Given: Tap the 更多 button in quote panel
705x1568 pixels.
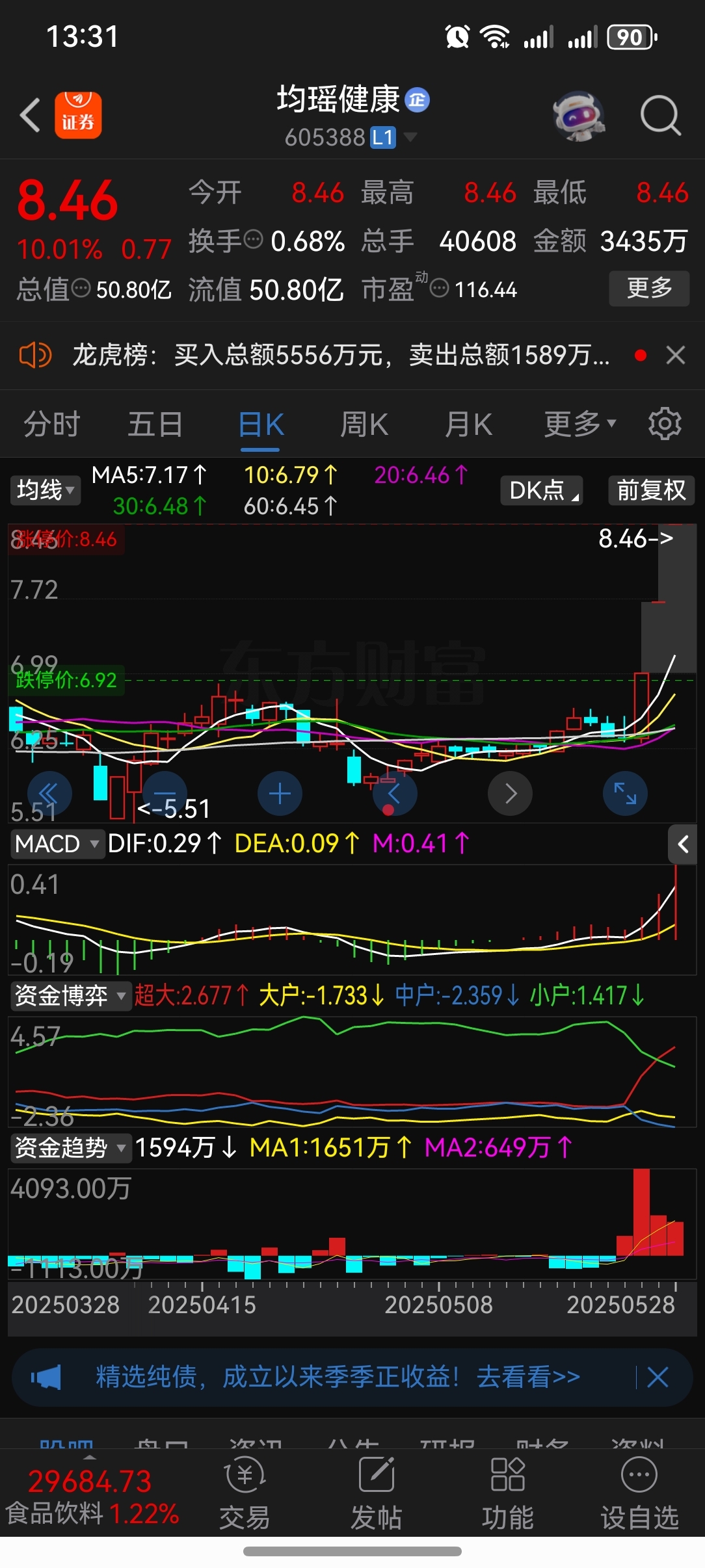Looking at the screenshot, I should coord(649,288).
